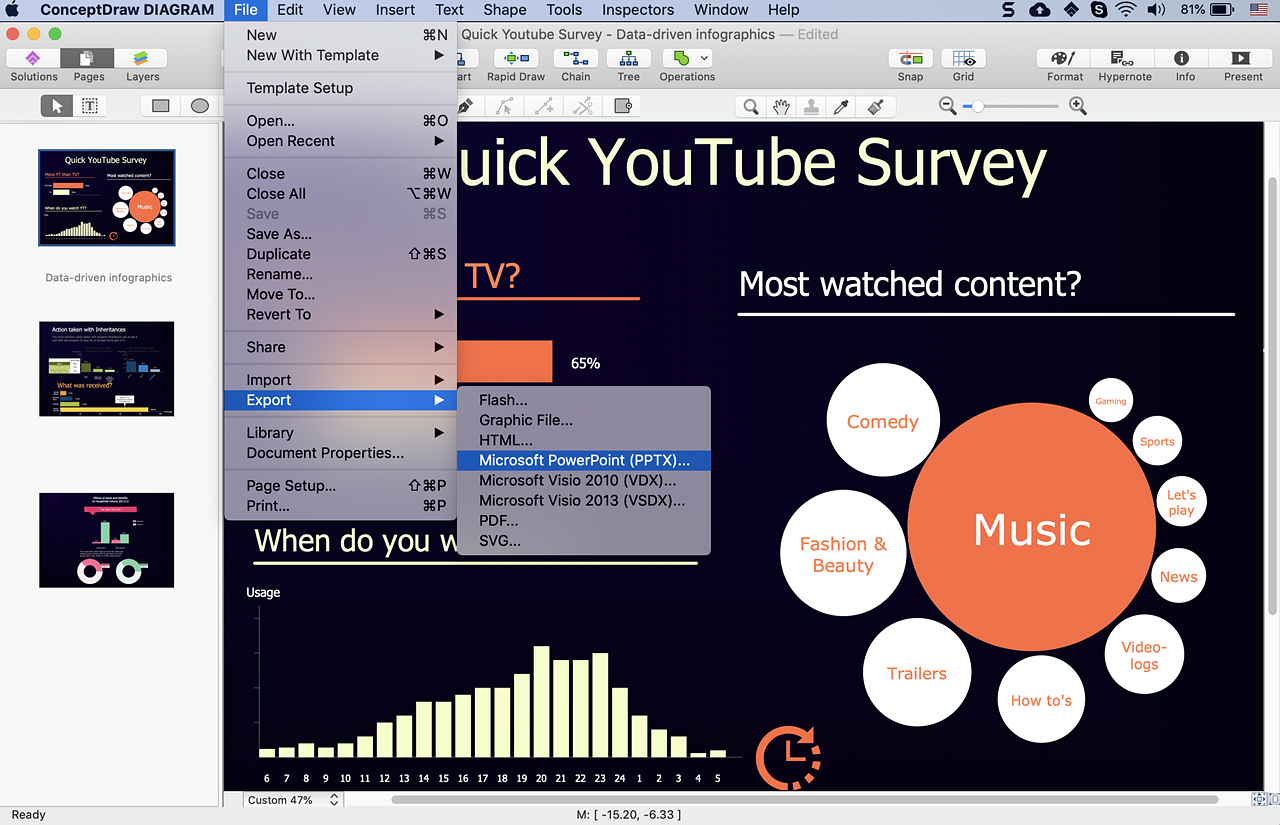
Task: Open the Format inspector
Action: point(1065,66)
